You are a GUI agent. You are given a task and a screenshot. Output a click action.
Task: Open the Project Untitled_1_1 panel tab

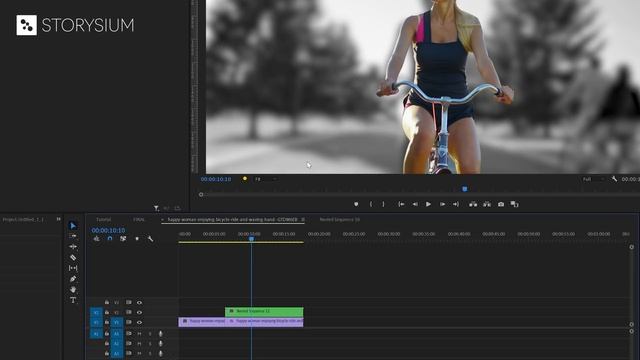[x=23, y=220]
